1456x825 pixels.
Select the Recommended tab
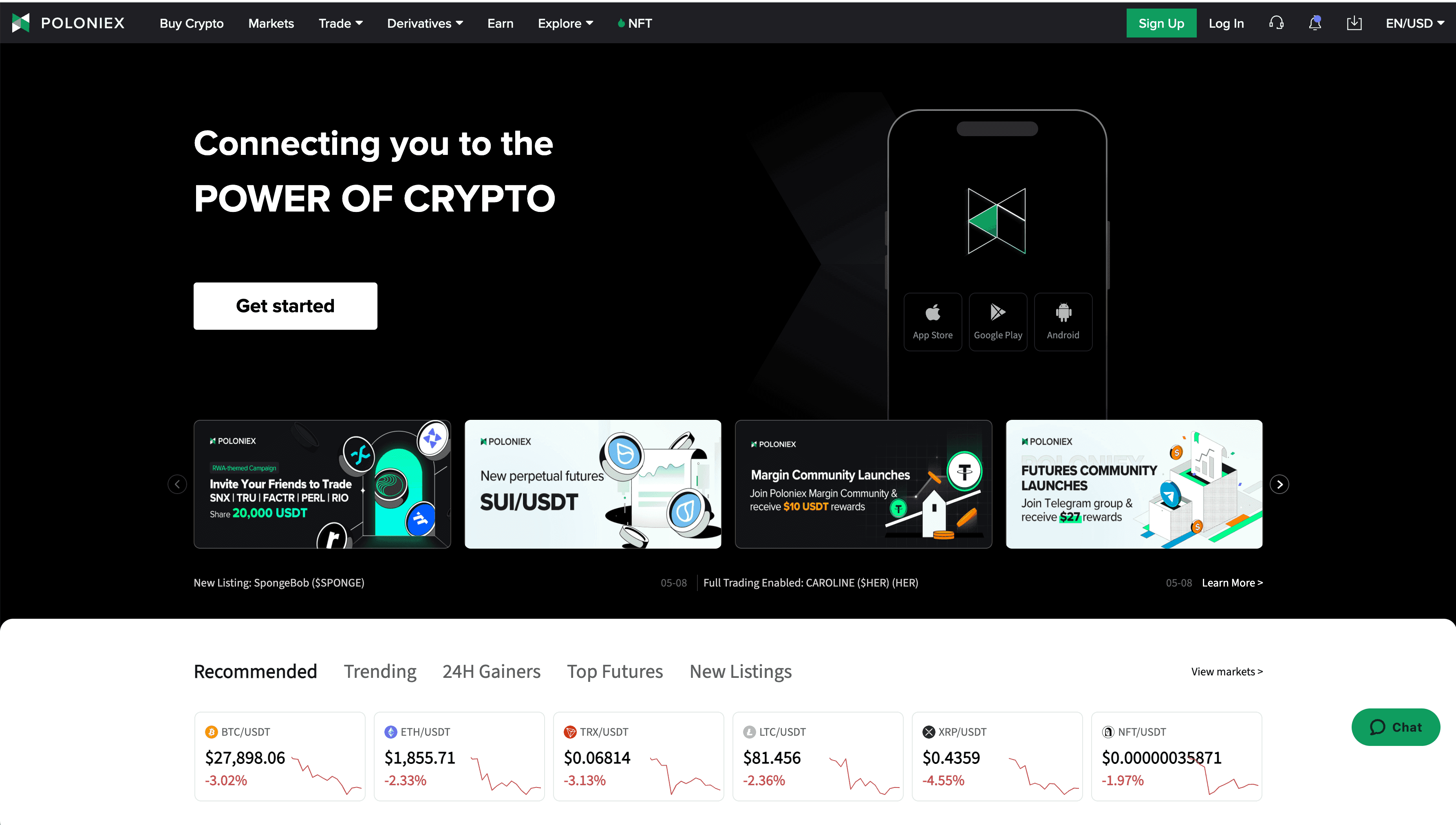[x=255, y=671]
